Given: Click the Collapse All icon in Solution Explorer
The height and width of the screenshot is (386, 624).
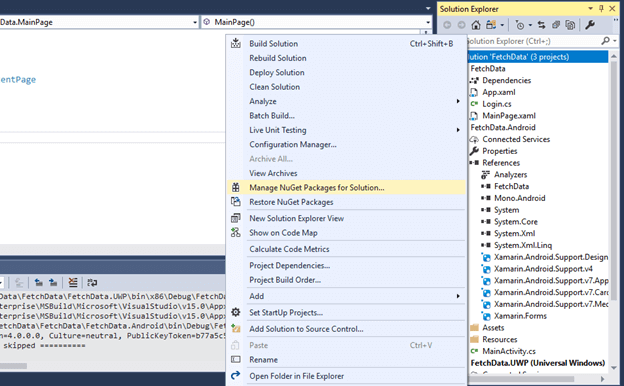Looking at the screenshot, I should 556,25.
